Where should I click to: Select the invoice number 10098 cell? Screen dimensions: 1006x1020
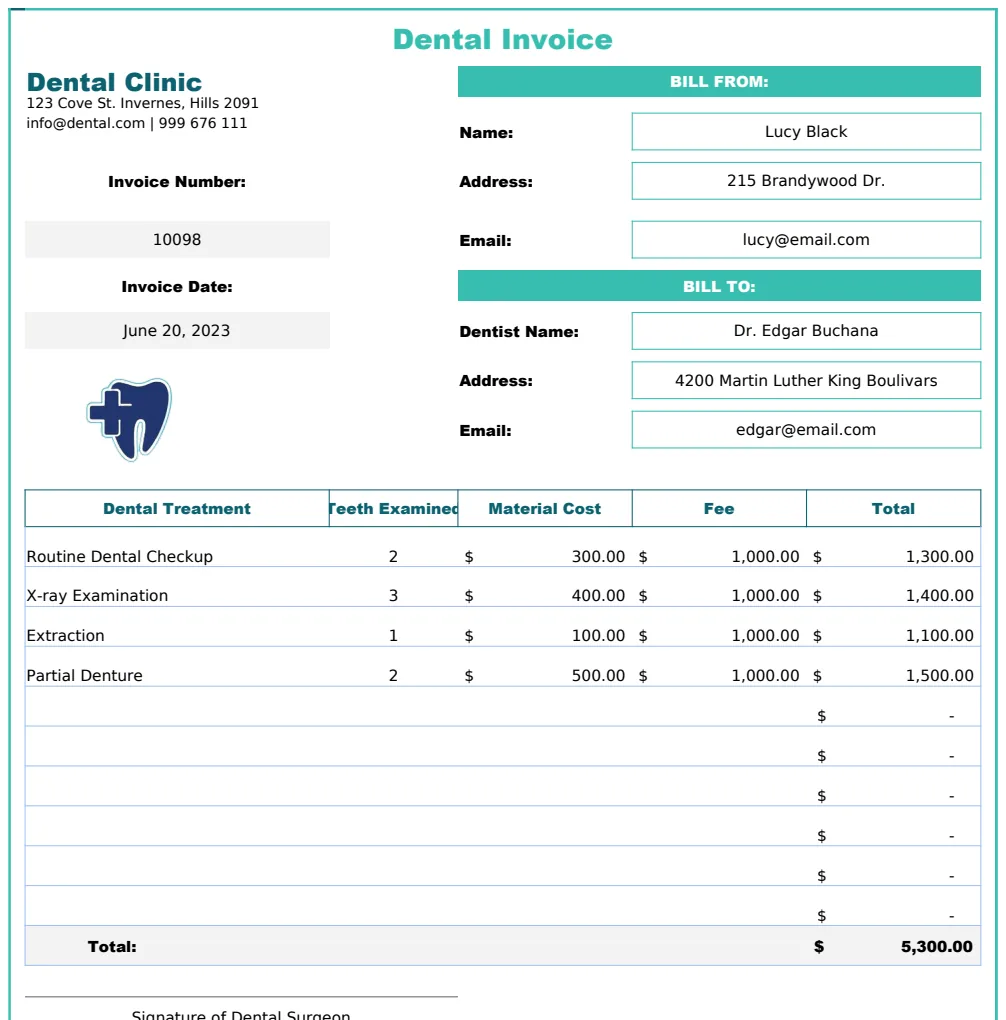(x=177, y=239)
